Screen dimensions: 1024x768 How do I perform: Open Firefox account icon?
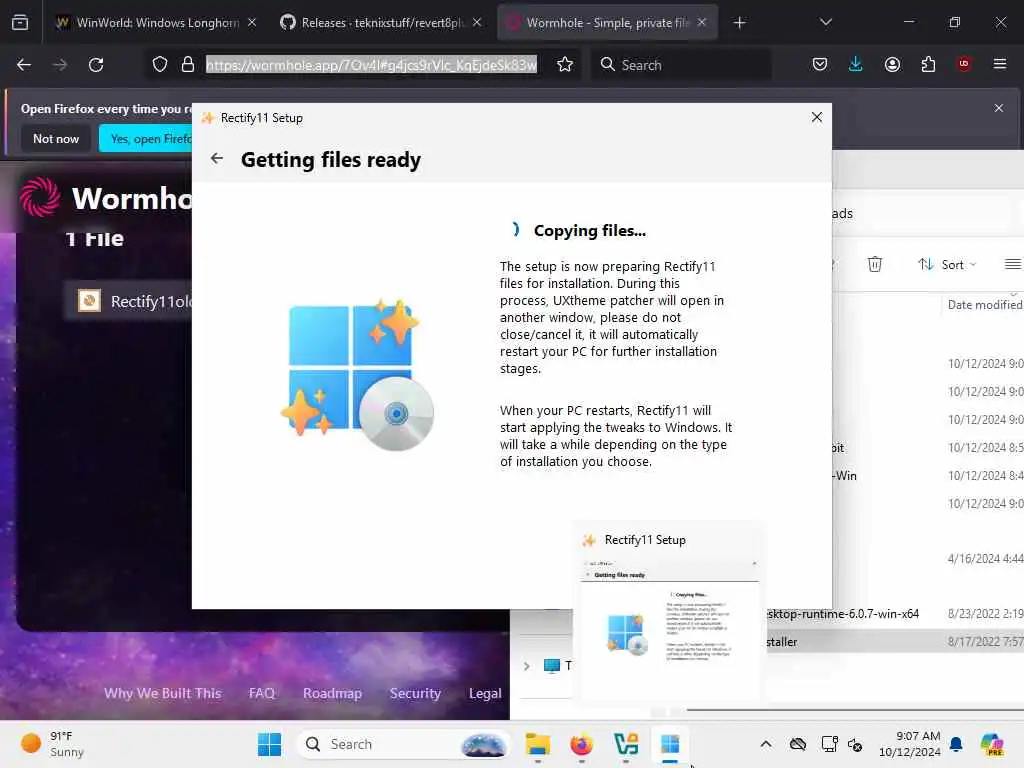[892, 65]
